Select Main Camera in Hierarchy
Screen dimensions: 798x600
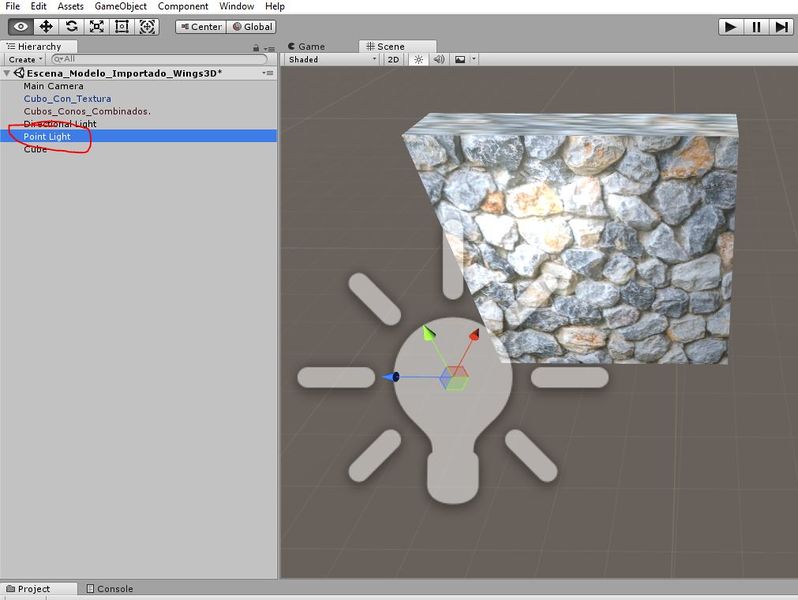pyautogui.click(x=138, y=86)
